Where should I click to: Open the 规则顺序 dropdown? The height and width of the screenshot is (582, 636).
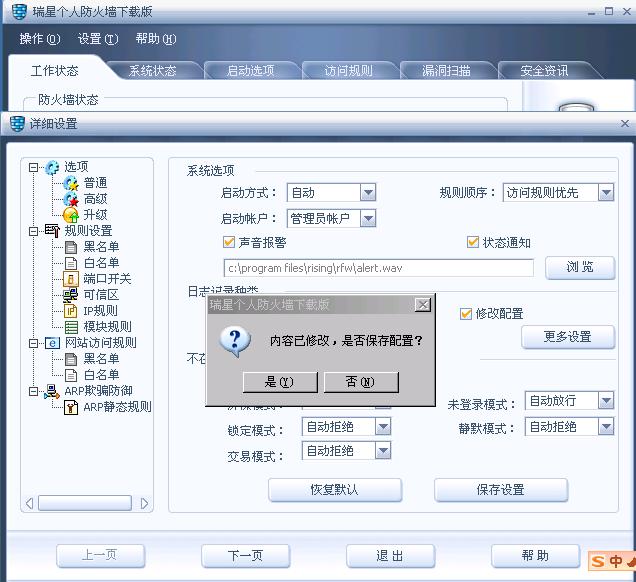pos(606,193)
